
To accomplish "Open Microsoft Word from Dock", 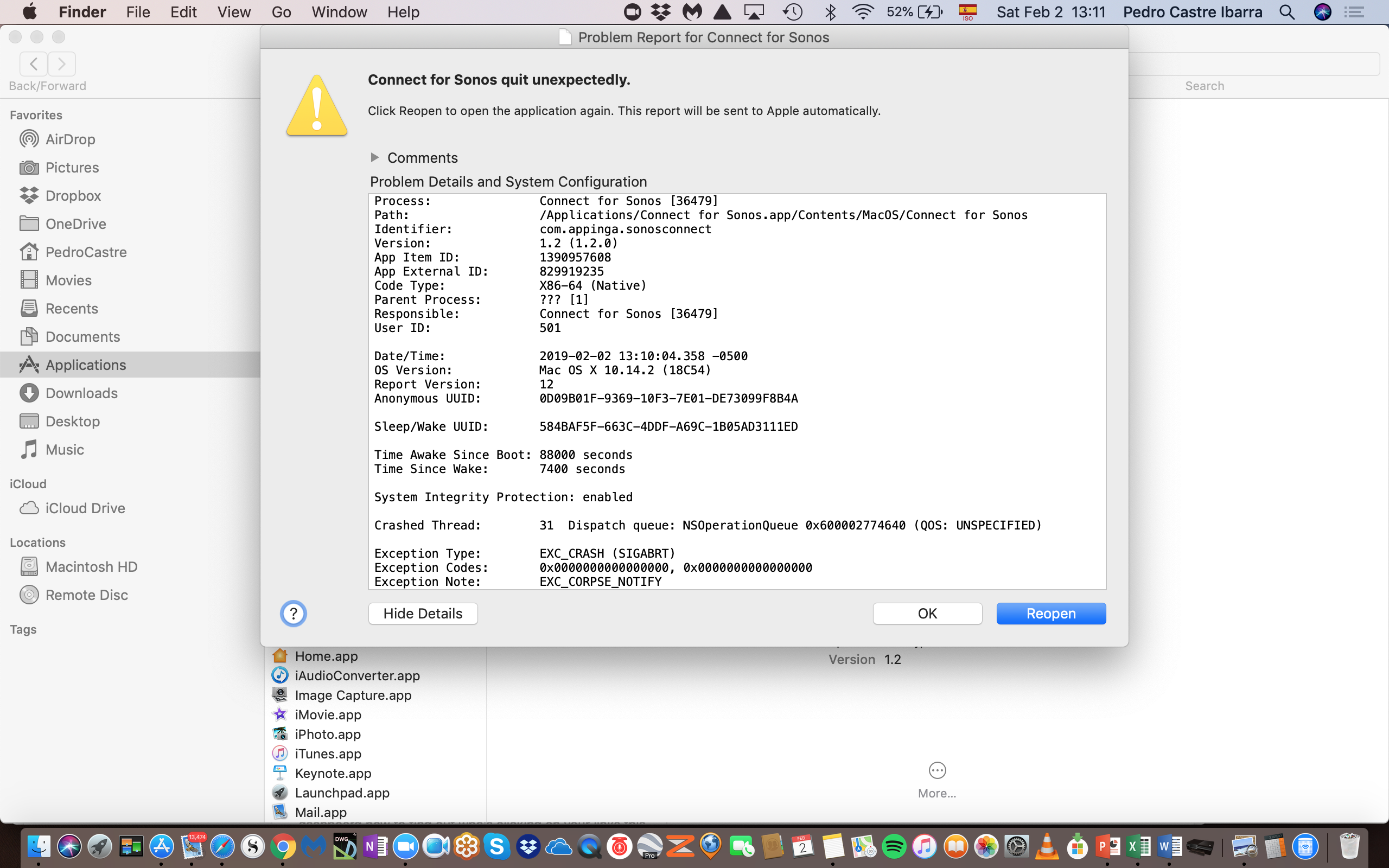I will pyautogui.click(x=1169, y=846).
